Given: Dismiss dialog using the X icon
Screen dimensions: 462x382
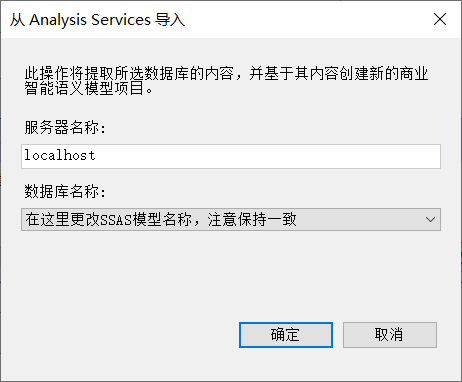Looking at the screenshot, I should [x=440, y=19].
